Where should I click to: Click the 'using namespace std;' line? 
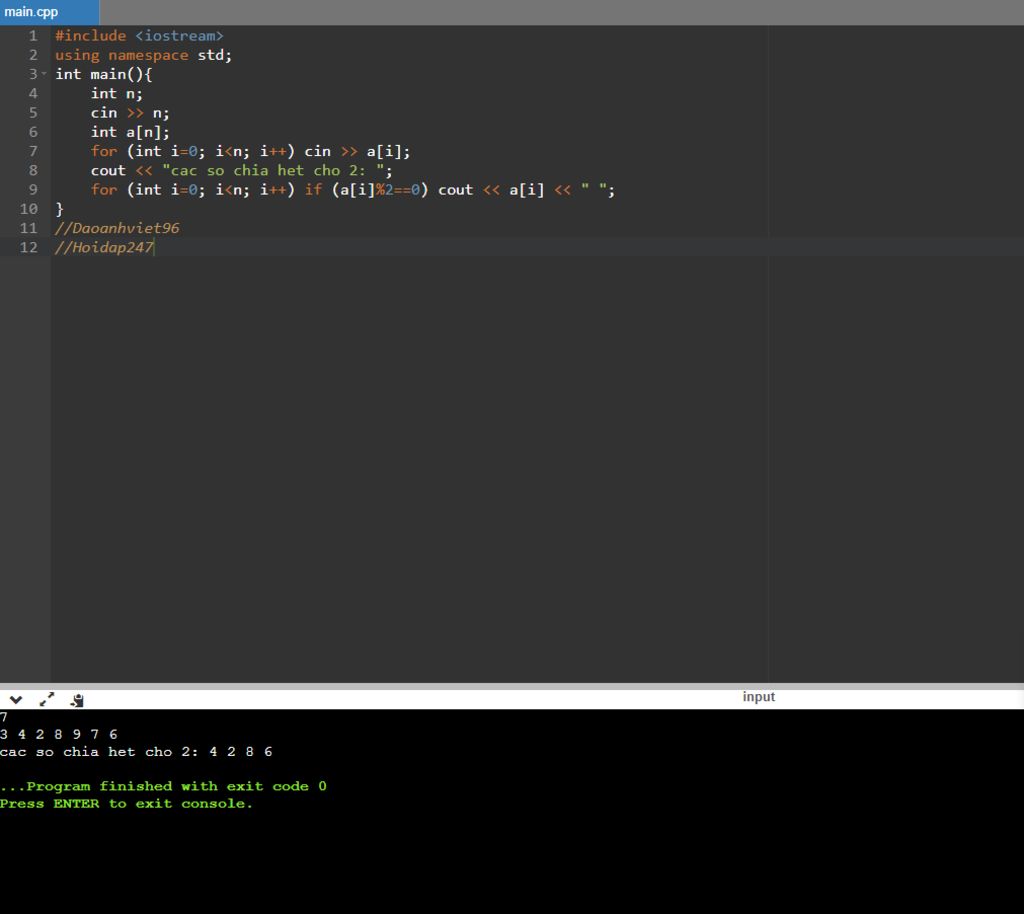pos(144,55)
